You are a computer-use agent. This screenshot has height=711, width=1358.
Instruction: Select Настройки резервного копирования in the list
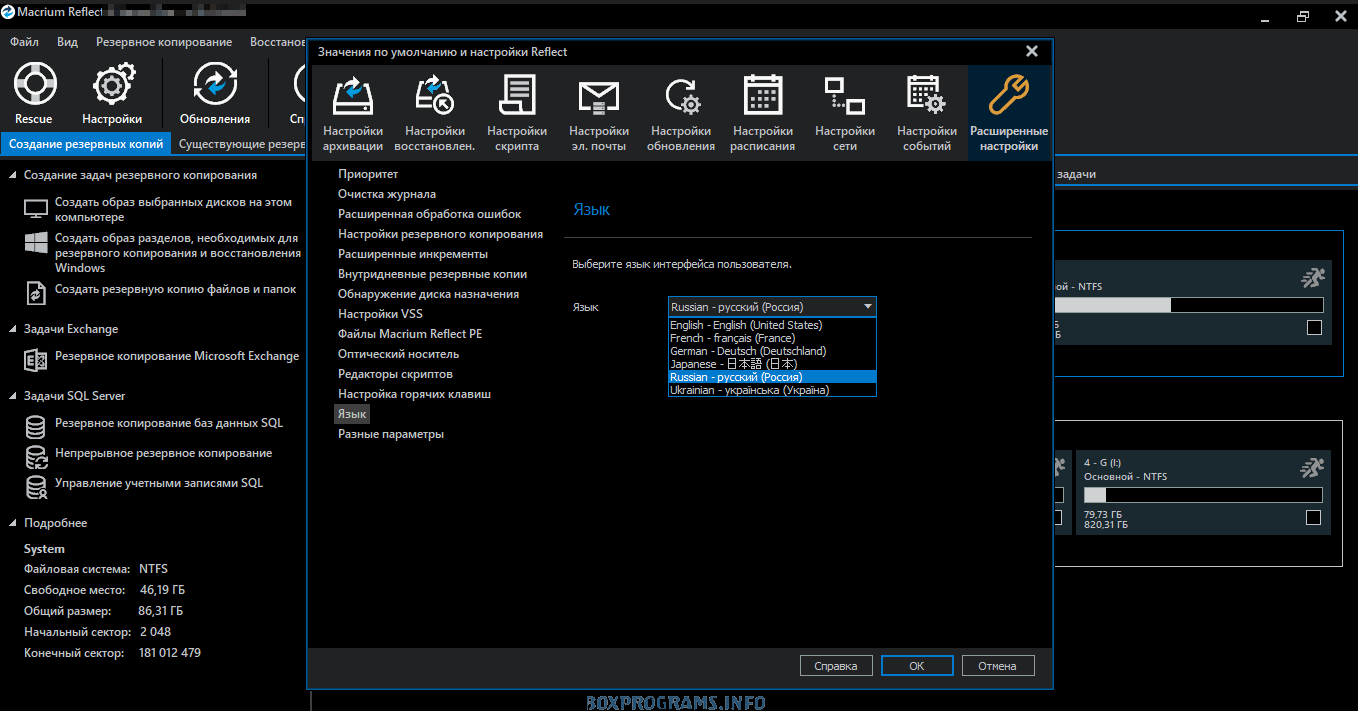[x=441, y=234]
